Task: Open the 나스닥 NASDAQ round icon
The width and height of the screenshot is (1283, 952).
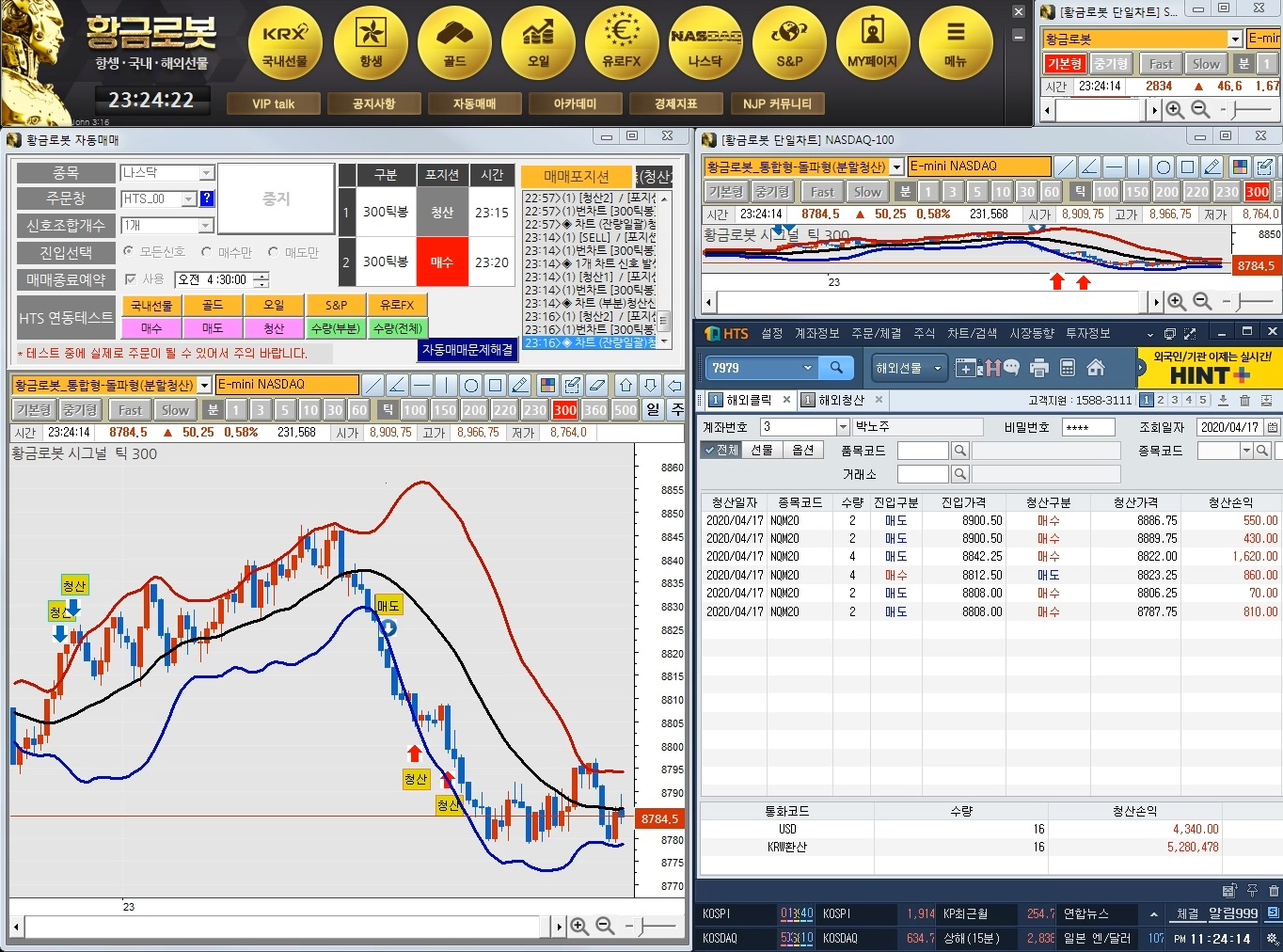Action: pyautogui.click(x=705, y=42)
